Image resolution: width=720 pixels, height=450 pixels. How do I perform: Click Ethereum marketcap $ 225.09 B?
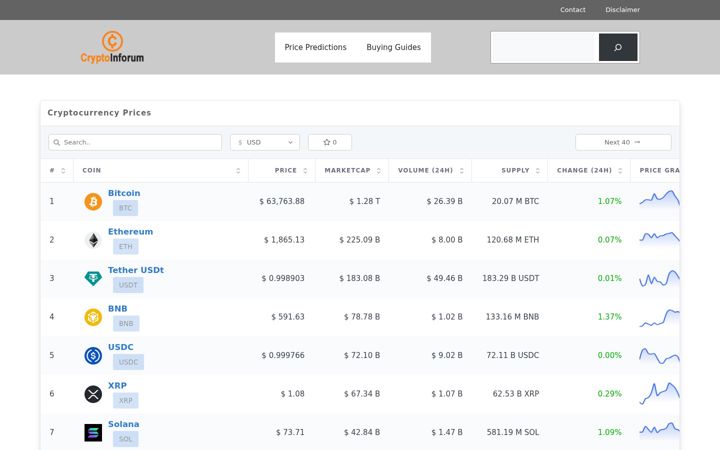(360, 240)
